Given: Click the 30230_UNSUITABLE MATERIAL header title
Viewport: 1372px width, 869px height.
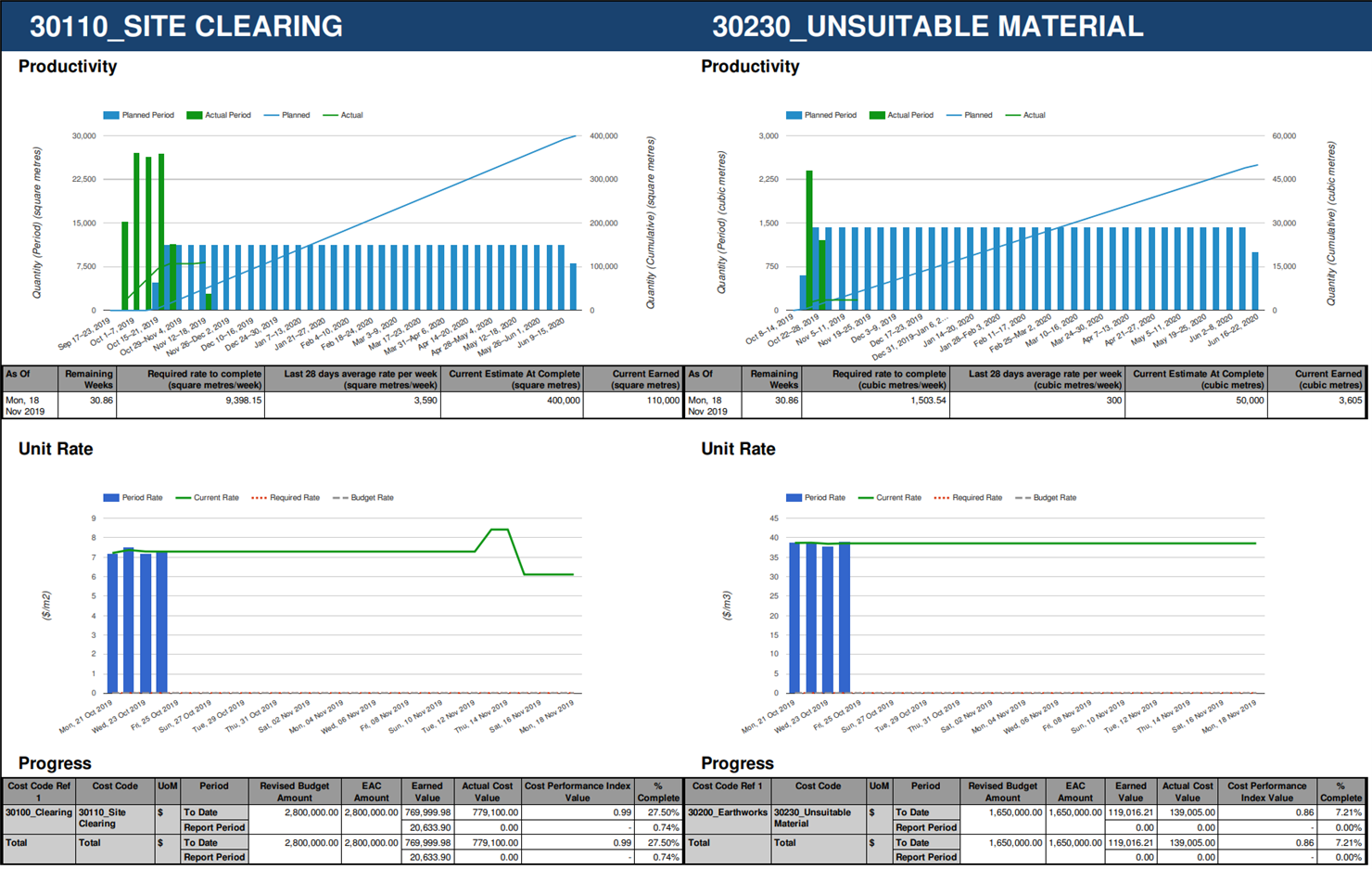Looking at the screenshot, I should tap(927, 26).
